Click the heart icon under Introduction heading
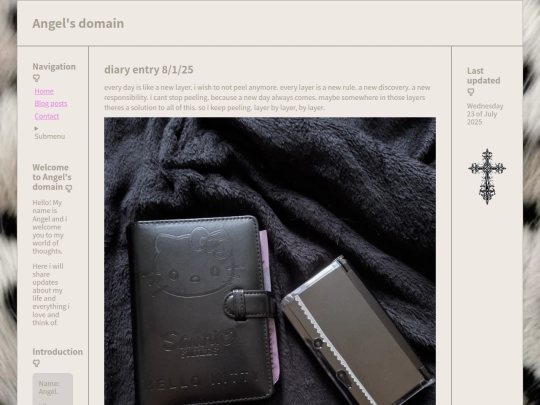 (36, 363)
